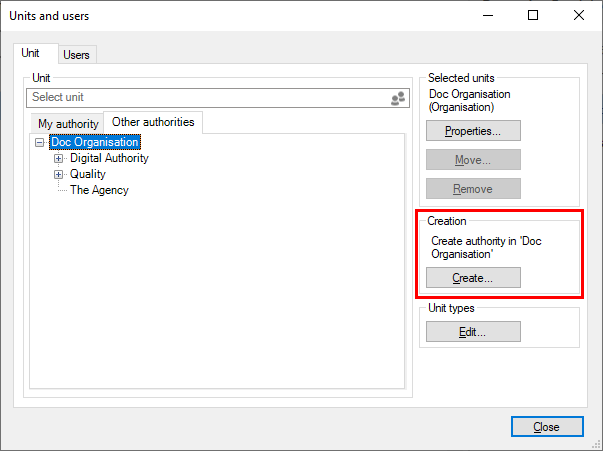Image resolution: width=603 pixels, height=451 pixels.
Task: Select the Quality unit item
Action: point(87,174)
